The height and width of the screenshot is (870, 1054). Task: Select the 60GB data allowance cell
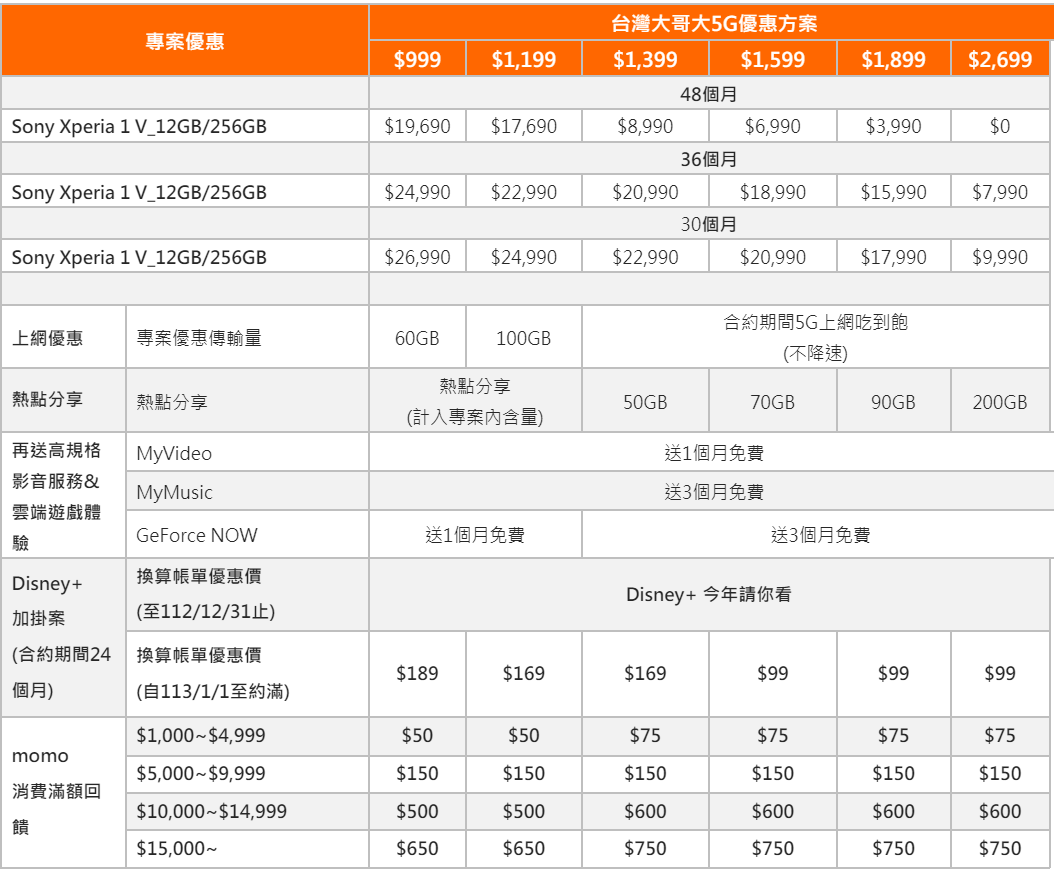tap(417, 338)
